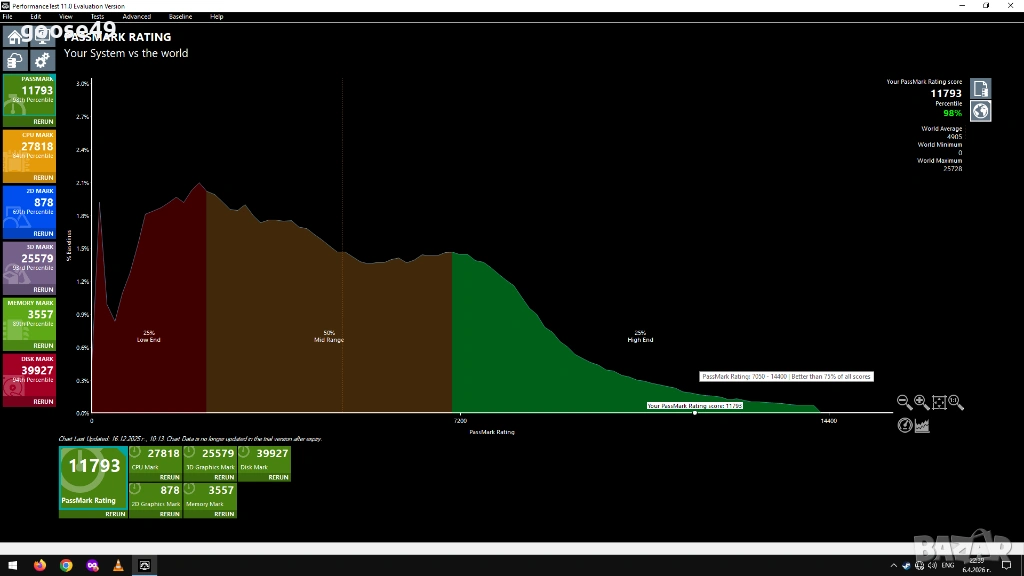
Task: Click the taskbar clock and date
Action: coord(977,566)
